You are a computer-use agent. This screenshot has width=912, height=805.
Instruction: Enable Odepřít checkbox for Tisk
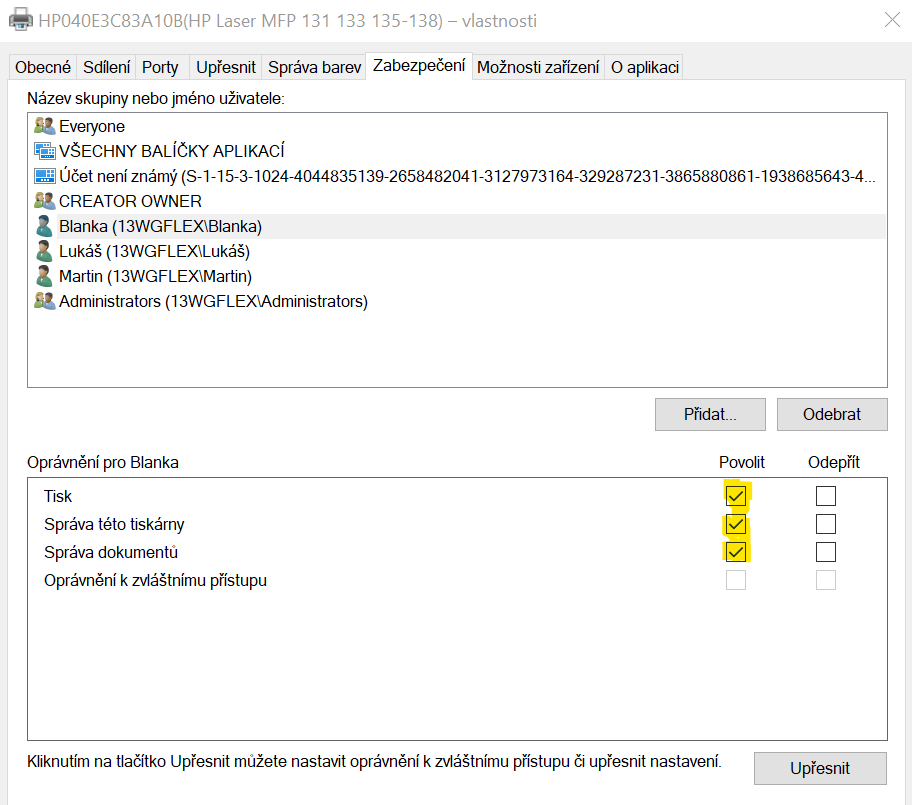(x=825, y=496)
